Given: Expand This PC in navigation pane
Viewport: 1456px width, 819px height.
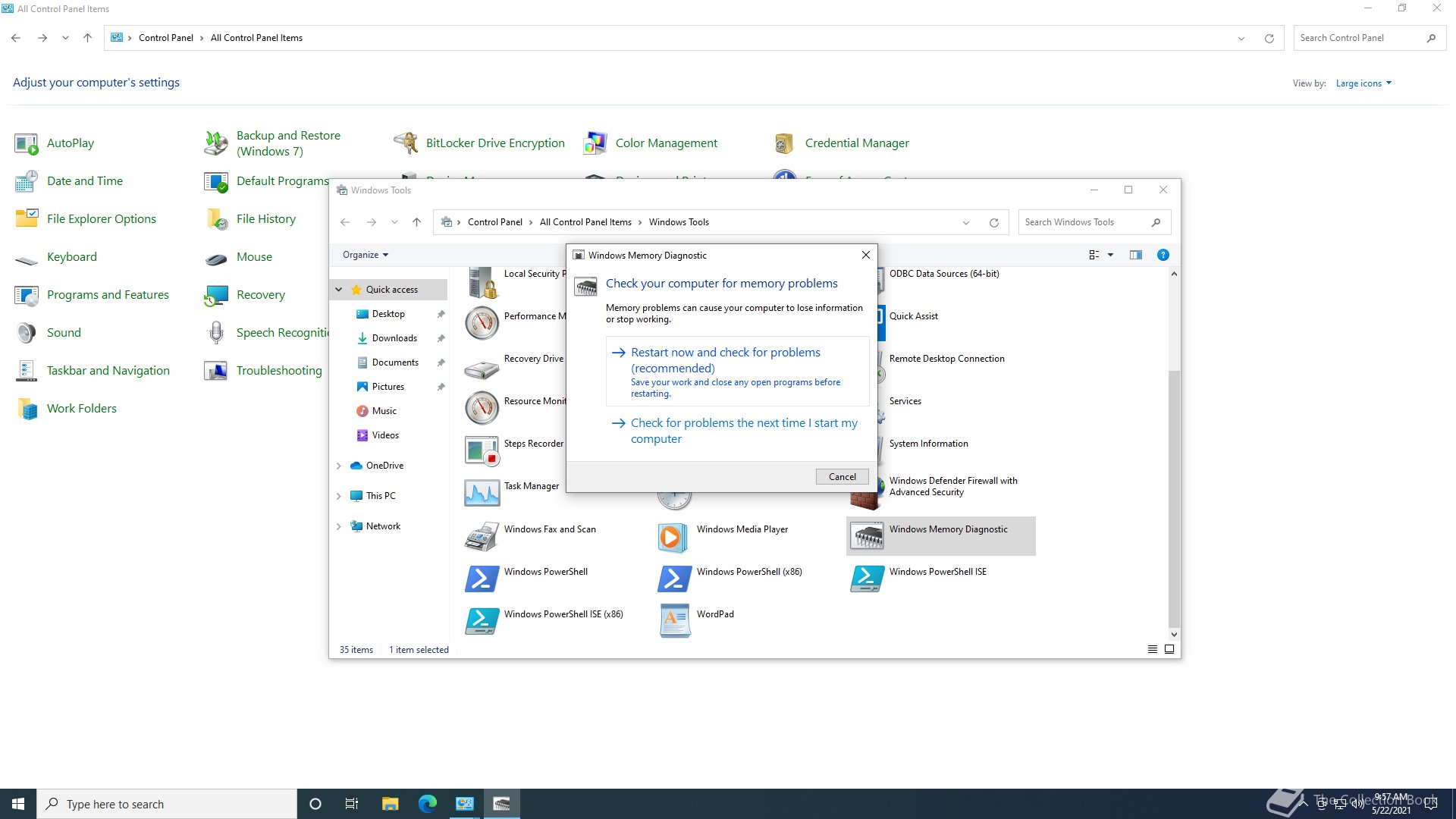Looking at the screenshot, I should [339, 496].
